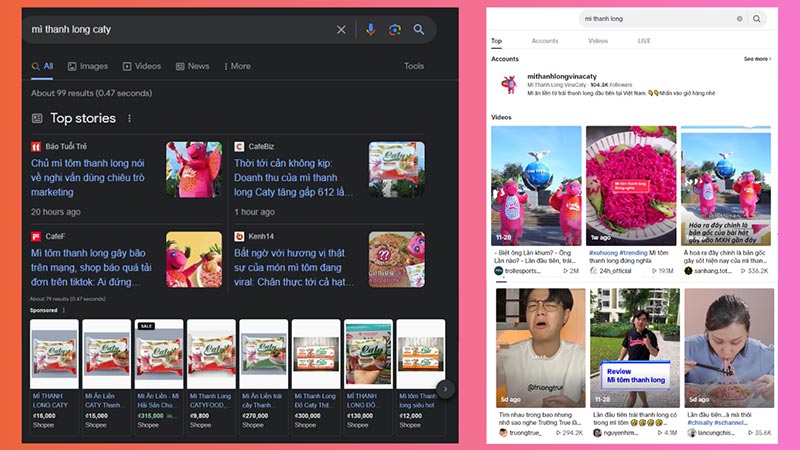800x450 pixels.
Task: Open CafeF story about shop quá tải
Action: tap(91, 267)
